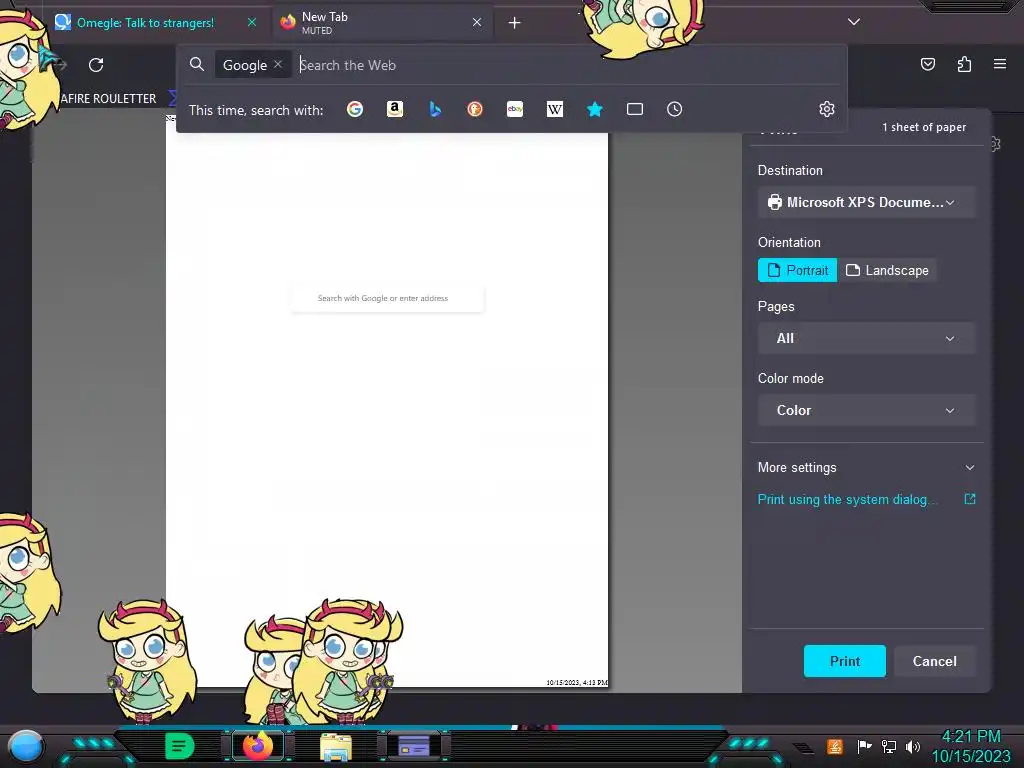Open the network tray icon
The image size is (1024, 768).
point(889,746)
